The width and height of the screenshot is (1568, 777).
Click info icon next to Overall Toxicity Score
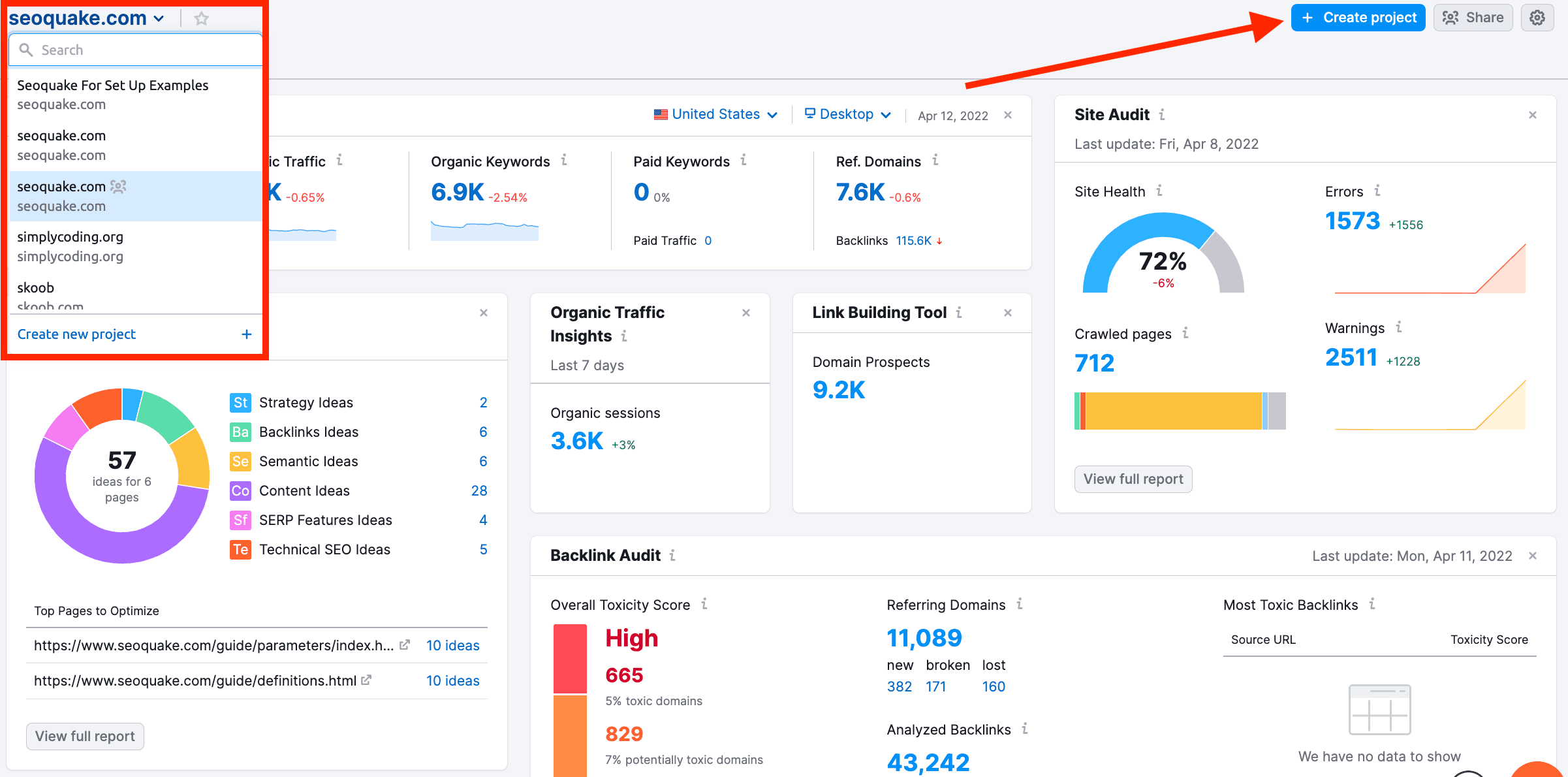coord(704,604)
